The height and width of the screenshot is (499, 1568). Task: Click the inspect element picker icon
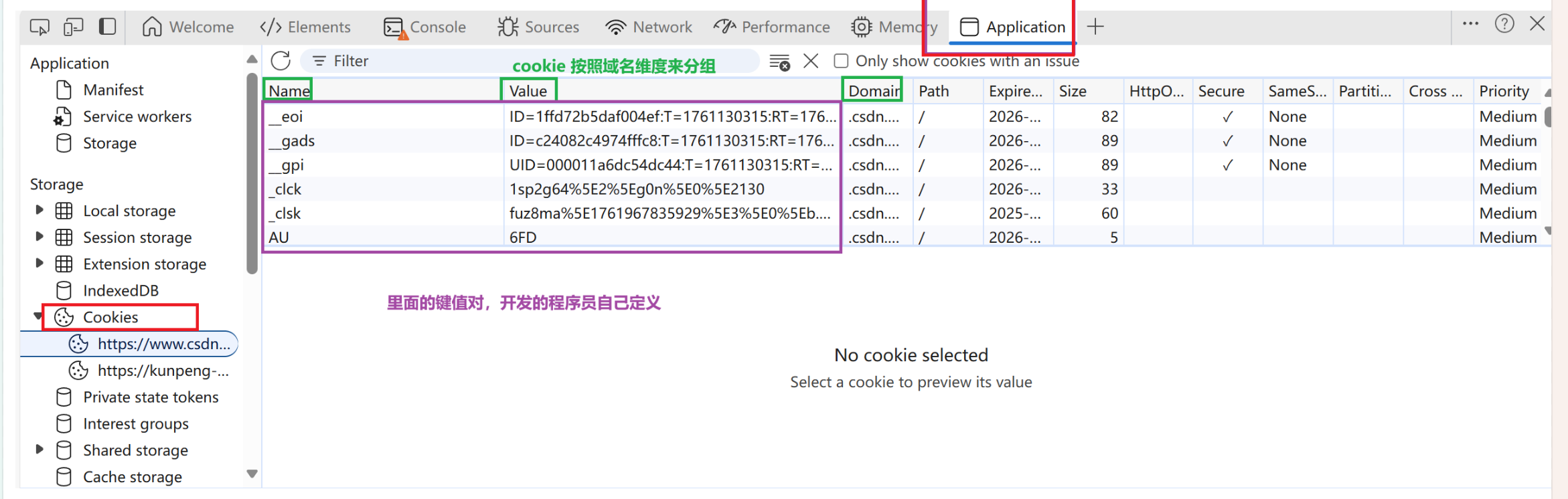[x=40, y=27]
